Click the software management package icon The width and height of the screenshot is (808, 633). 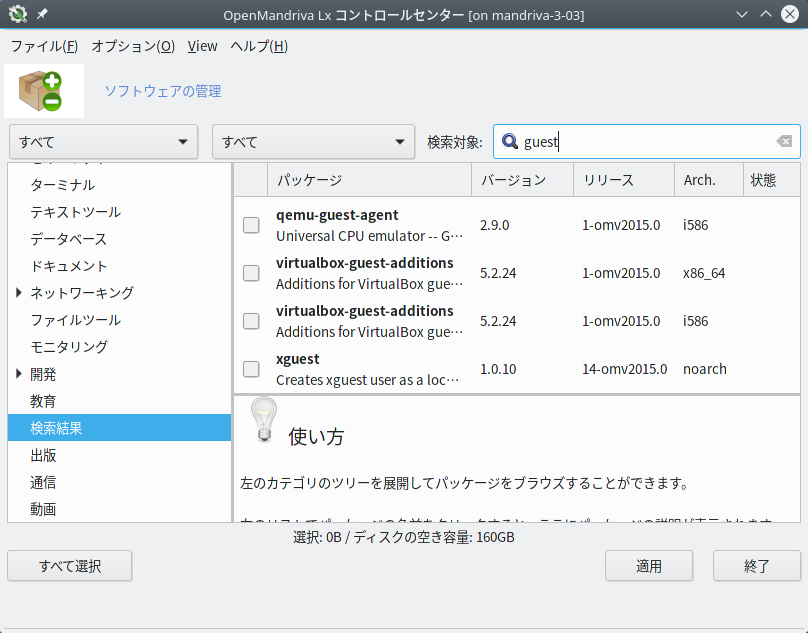pos(40,91)
